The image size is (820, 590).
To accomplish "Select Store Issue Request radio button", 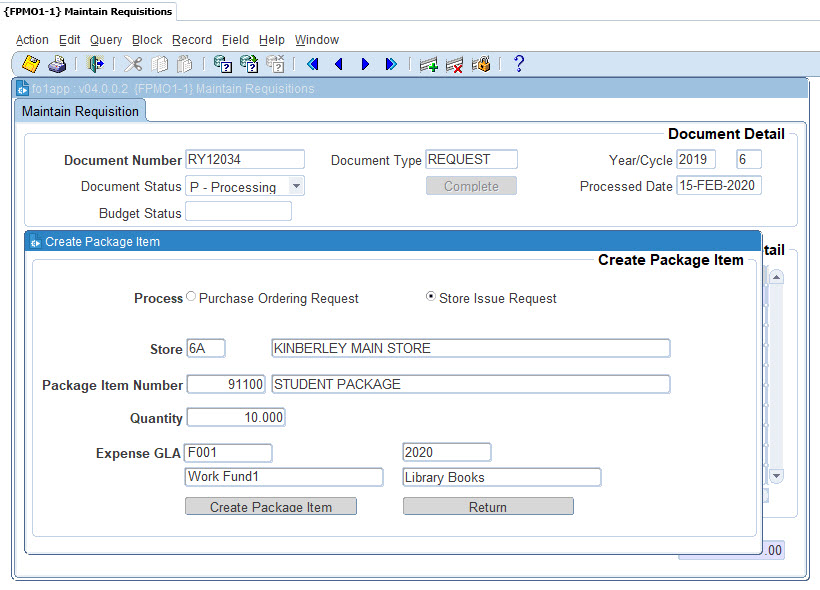I will coord(431,297).
